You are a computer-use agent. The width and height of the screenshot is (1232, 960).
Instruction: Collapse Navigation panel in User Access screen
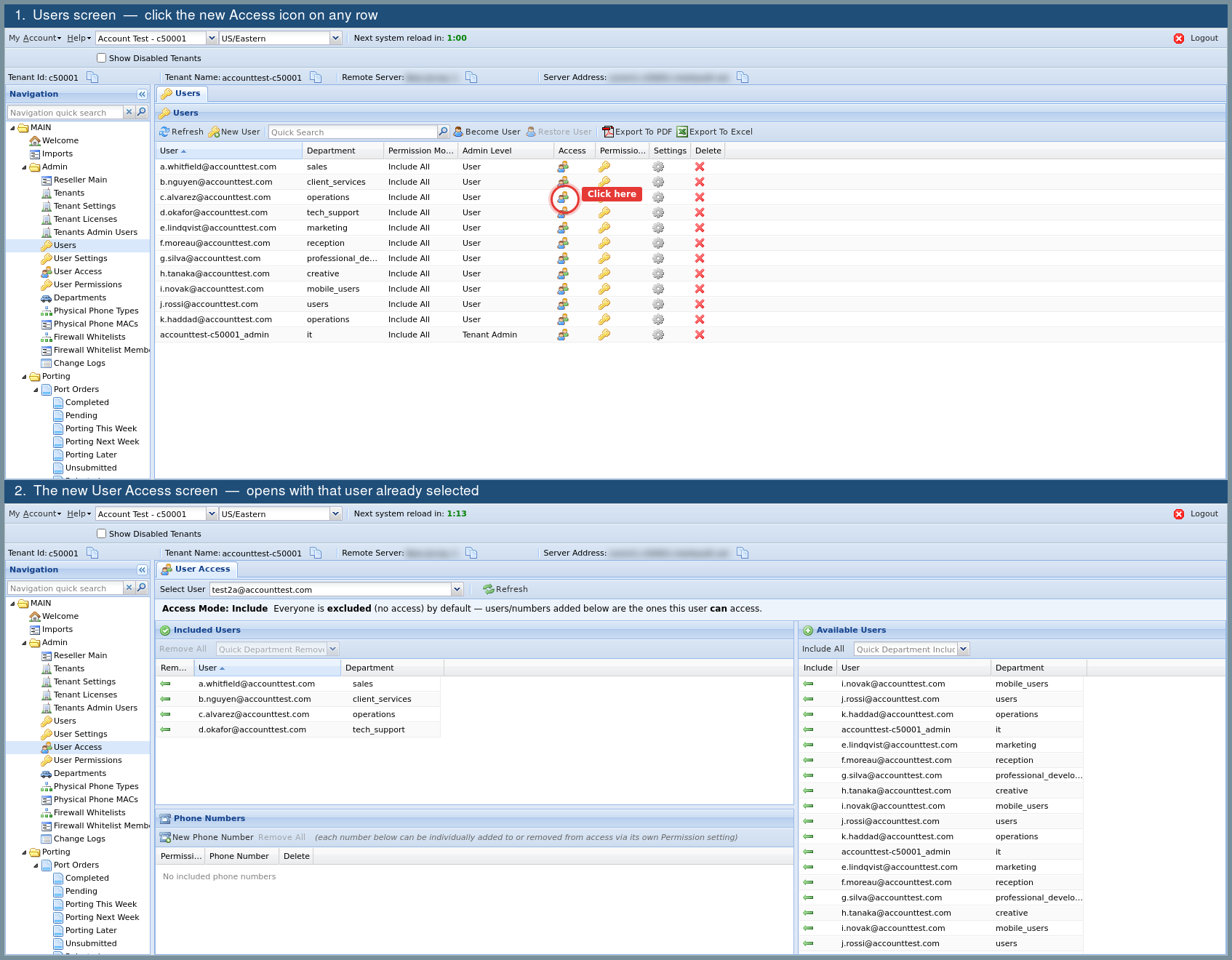[x=142, y=569]
